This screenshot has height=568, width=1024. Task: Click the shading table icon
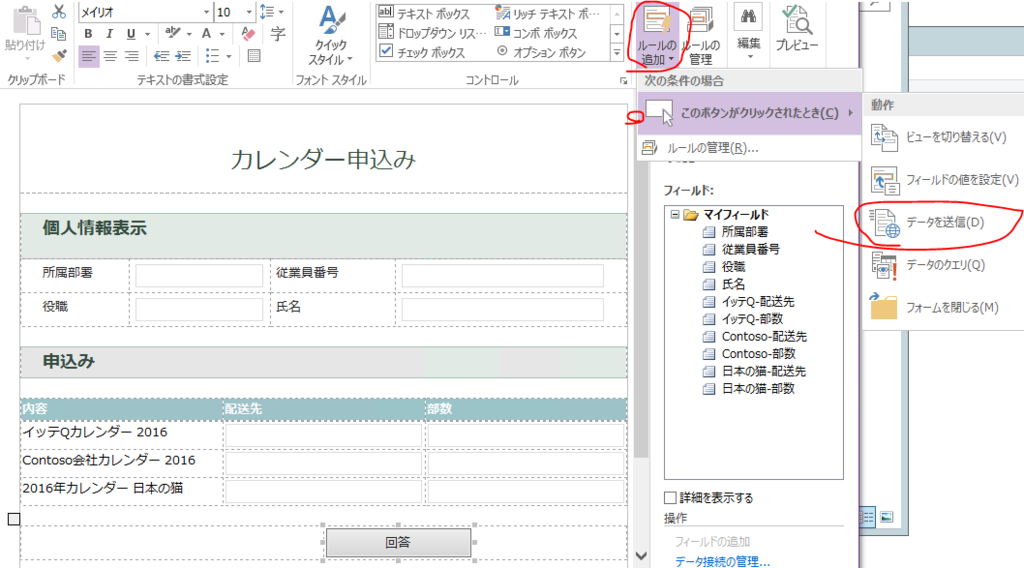pyautogui.click(x=254, y=56)
